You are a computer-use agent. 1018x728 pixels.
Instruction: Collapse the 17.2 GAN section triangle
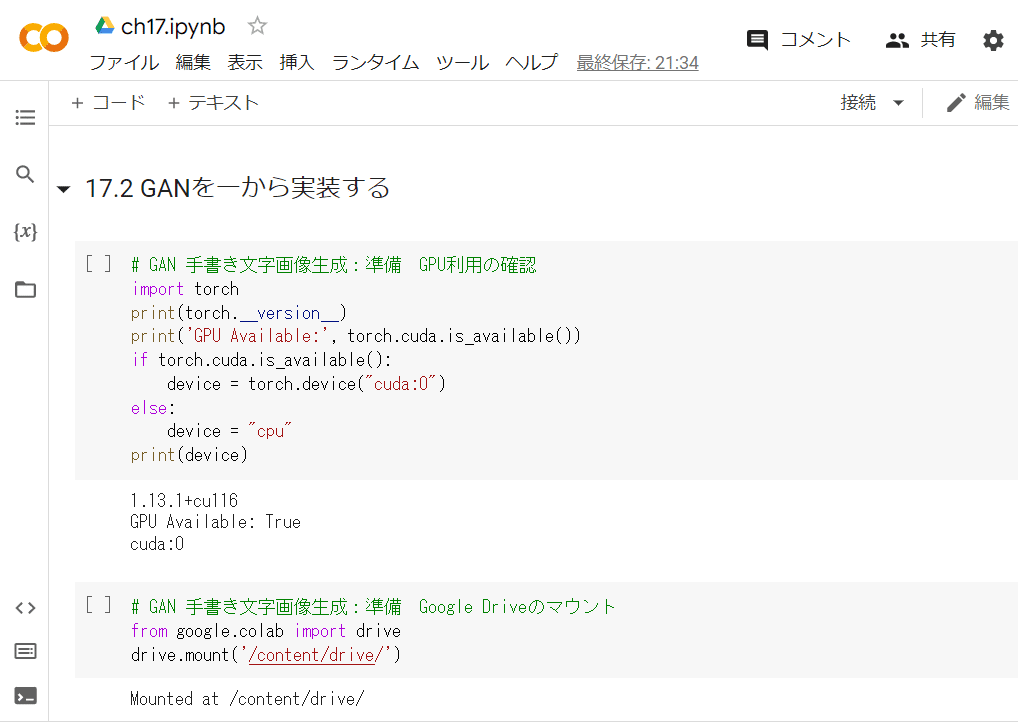[x=64, y=190]
